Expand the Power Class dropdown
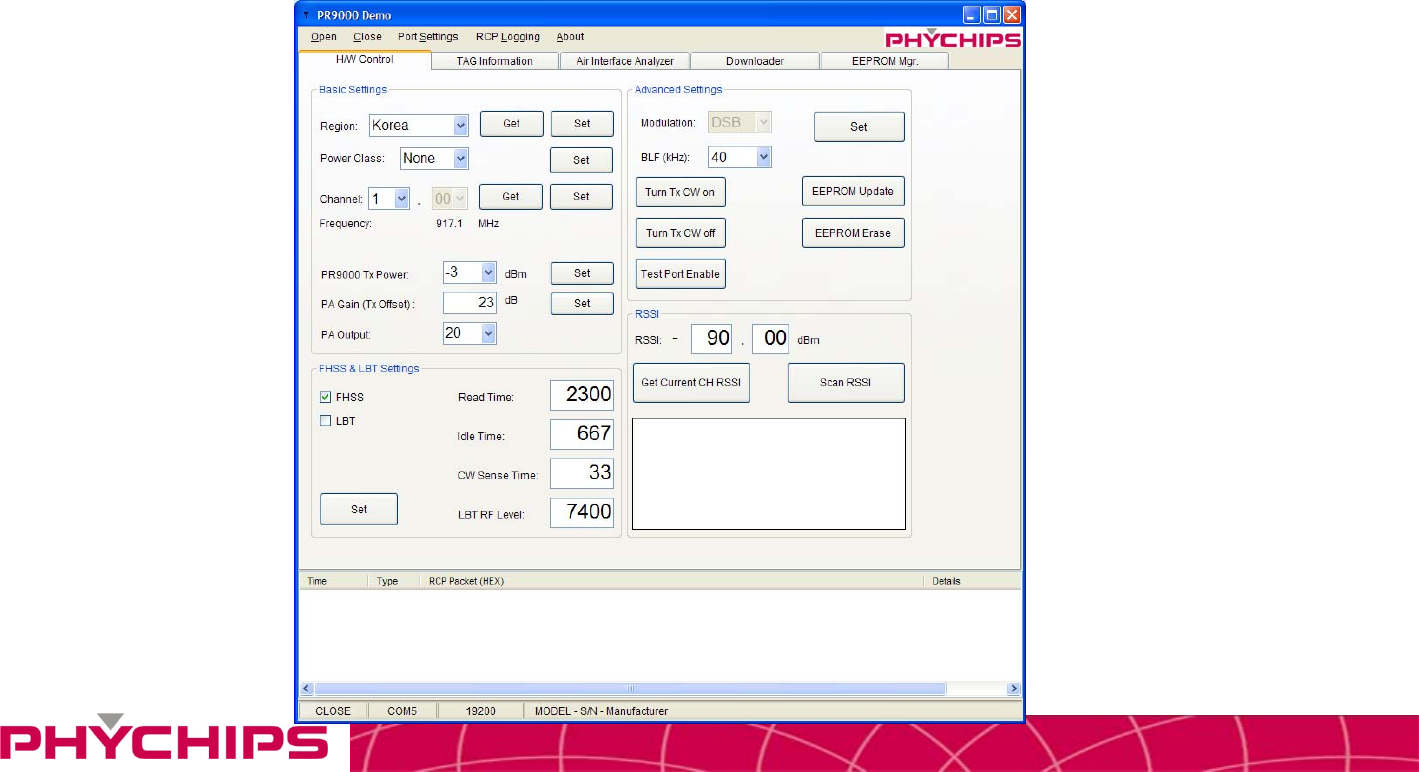The height and width of the screenshot is (772, 1419). 460,158
